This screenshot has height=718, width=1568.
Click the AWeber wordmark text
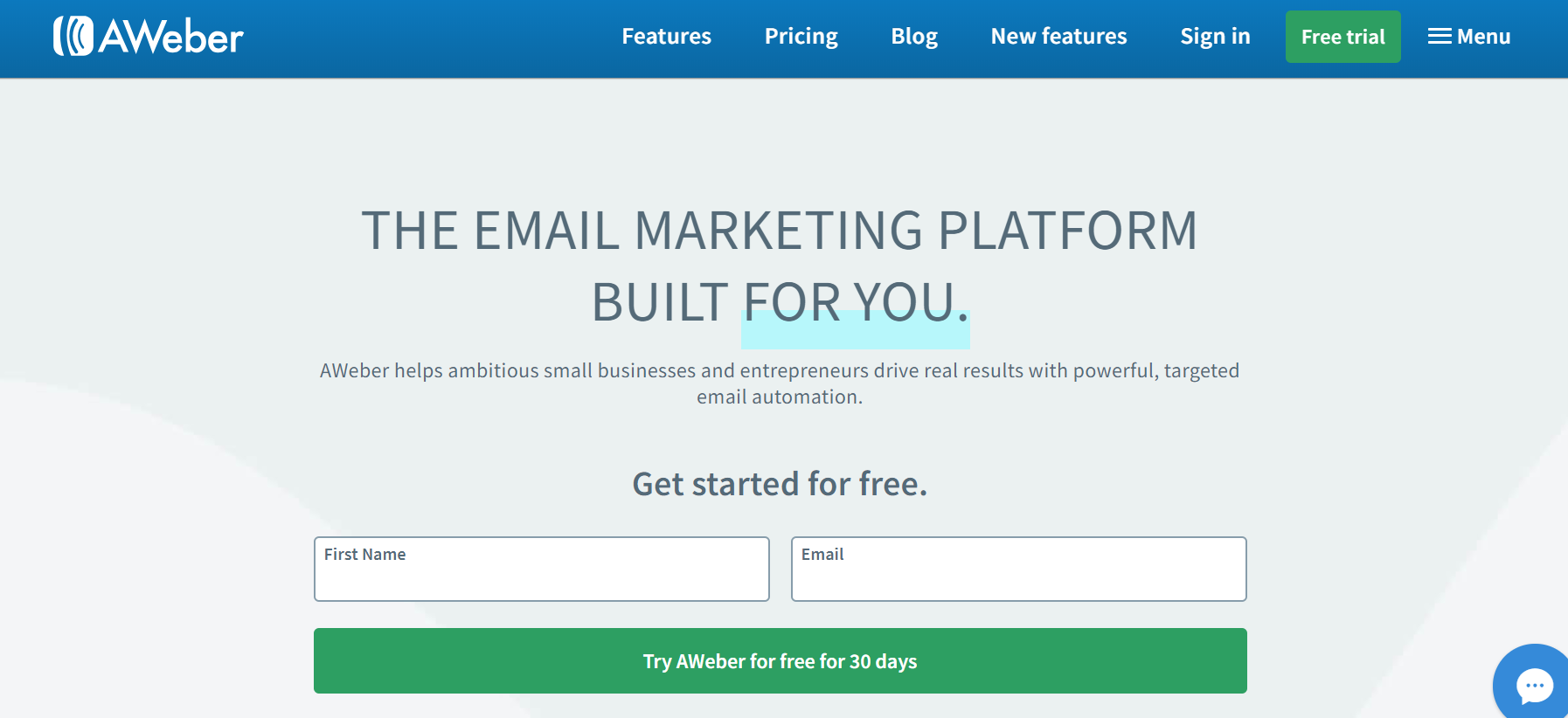pos(171,37)
